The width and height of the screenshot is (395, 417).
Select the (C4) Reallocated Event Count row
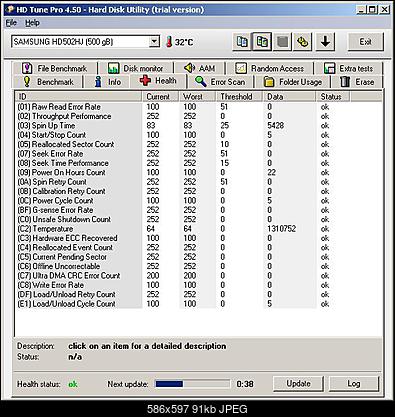click(199, 247)
